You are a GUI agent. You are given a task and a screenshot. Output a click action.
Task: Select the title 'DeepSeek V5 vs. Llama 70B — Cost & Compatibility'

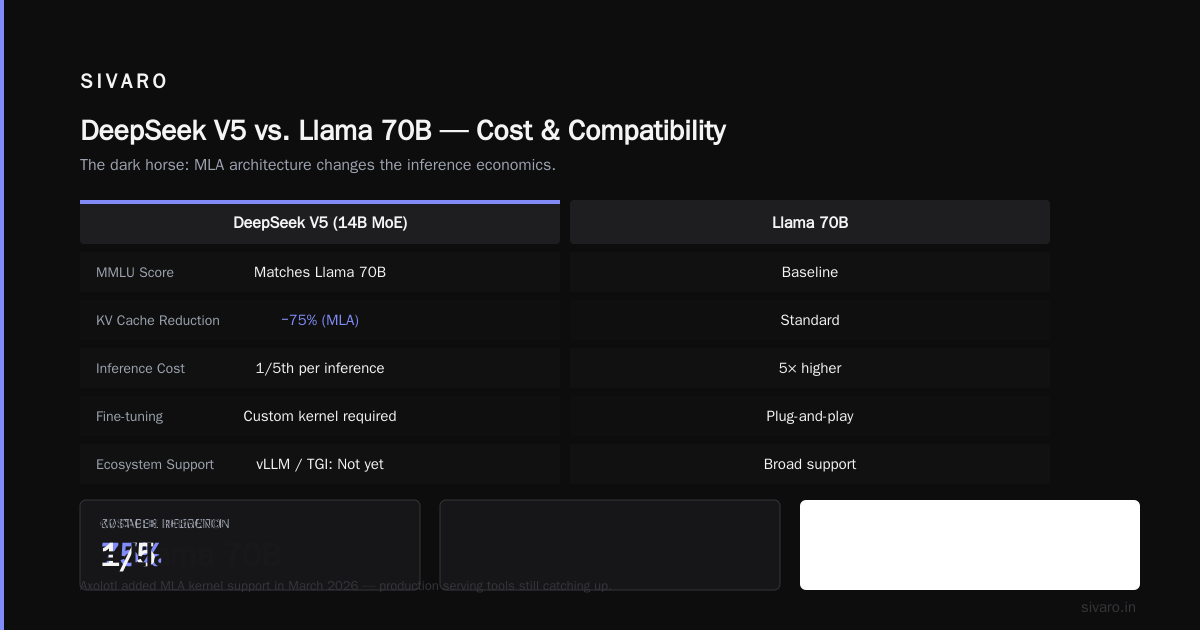click(x=403, y=130)
